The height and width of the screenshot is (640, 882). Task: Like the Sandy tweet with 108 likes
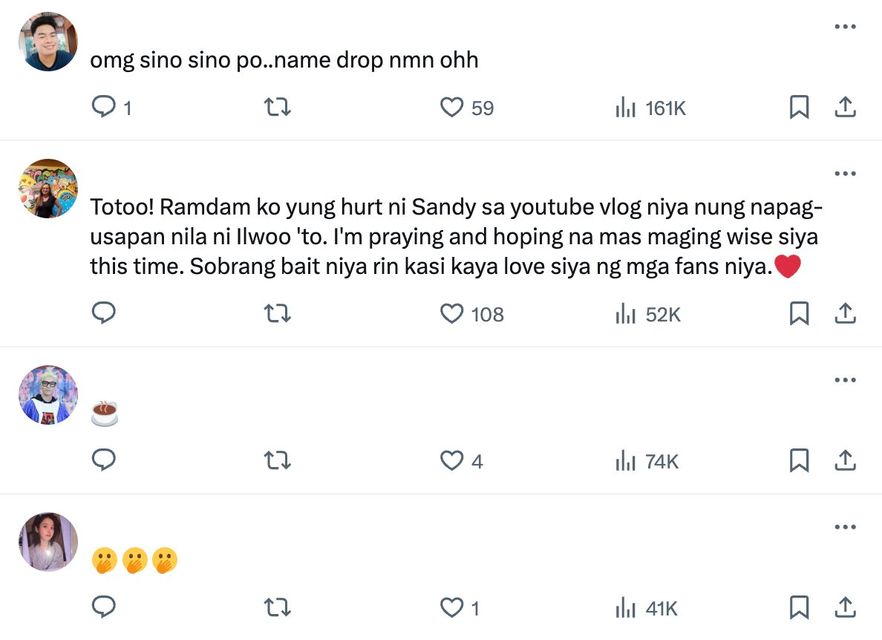click(x=452, y=314)
